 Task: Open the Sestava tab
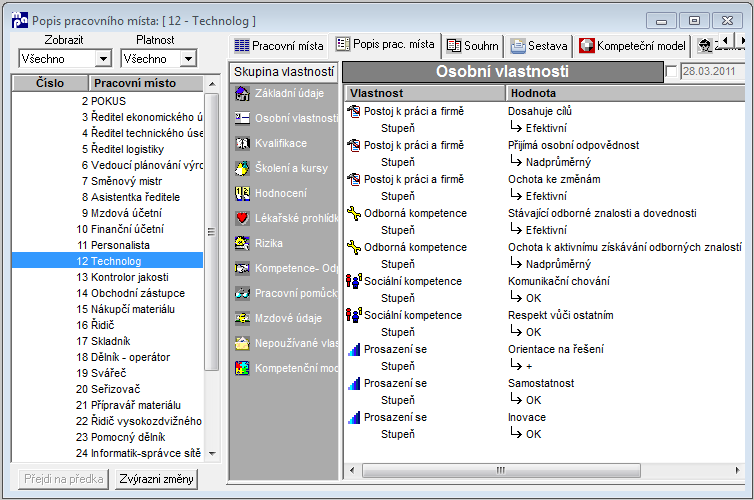click(x=539, y=46)
